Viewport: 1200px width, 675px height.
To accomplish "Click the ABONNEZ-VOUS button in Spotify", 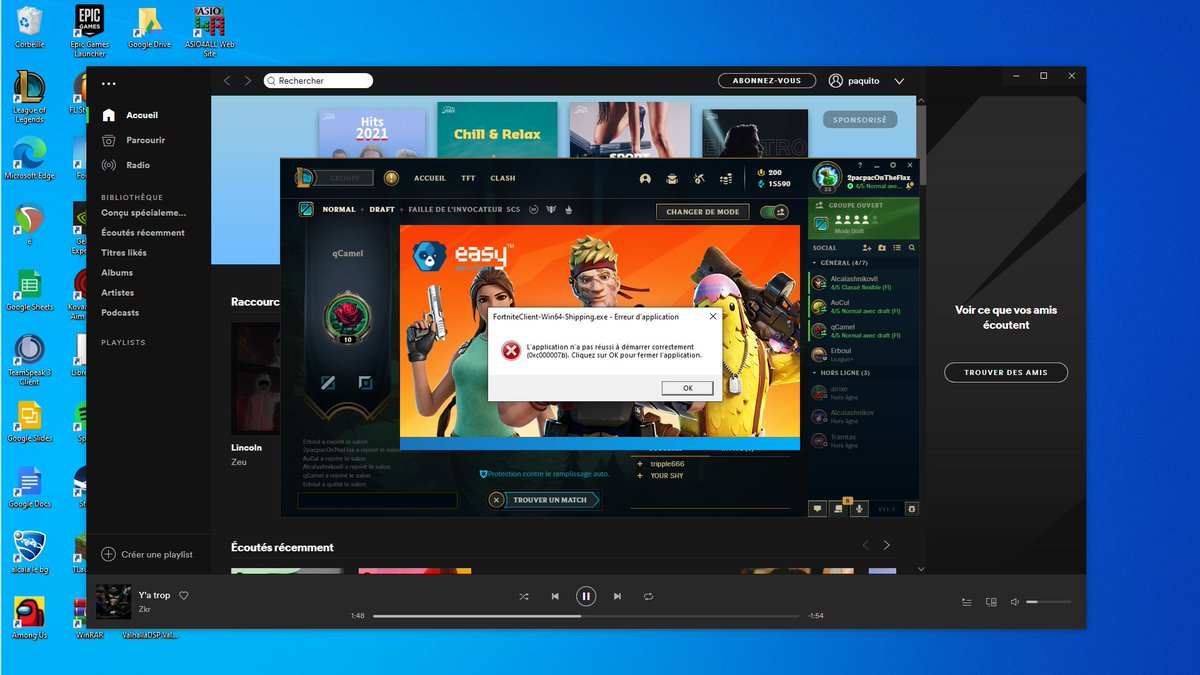I will [x=767, y=81].
